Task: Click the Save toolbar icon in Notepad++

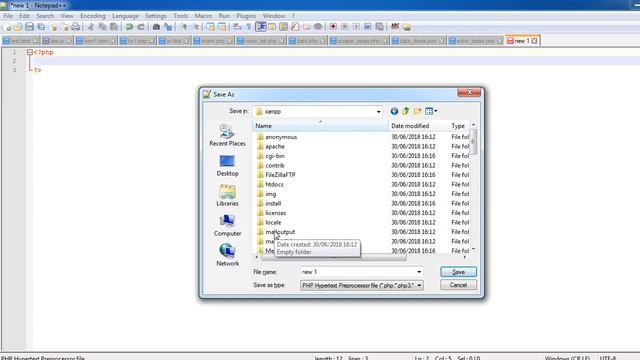Action: click(x=29, y=27)
